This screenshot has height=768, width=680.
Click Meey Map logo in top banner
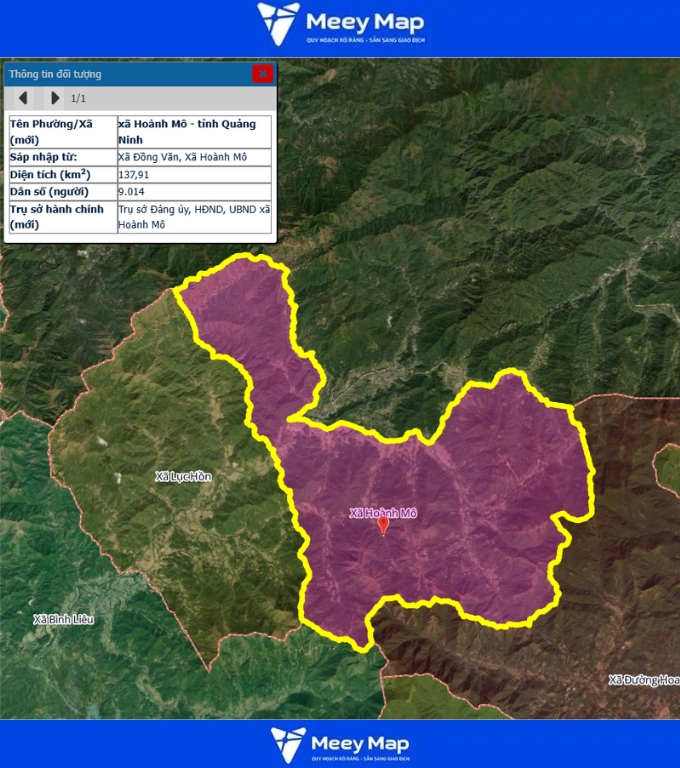340,24
